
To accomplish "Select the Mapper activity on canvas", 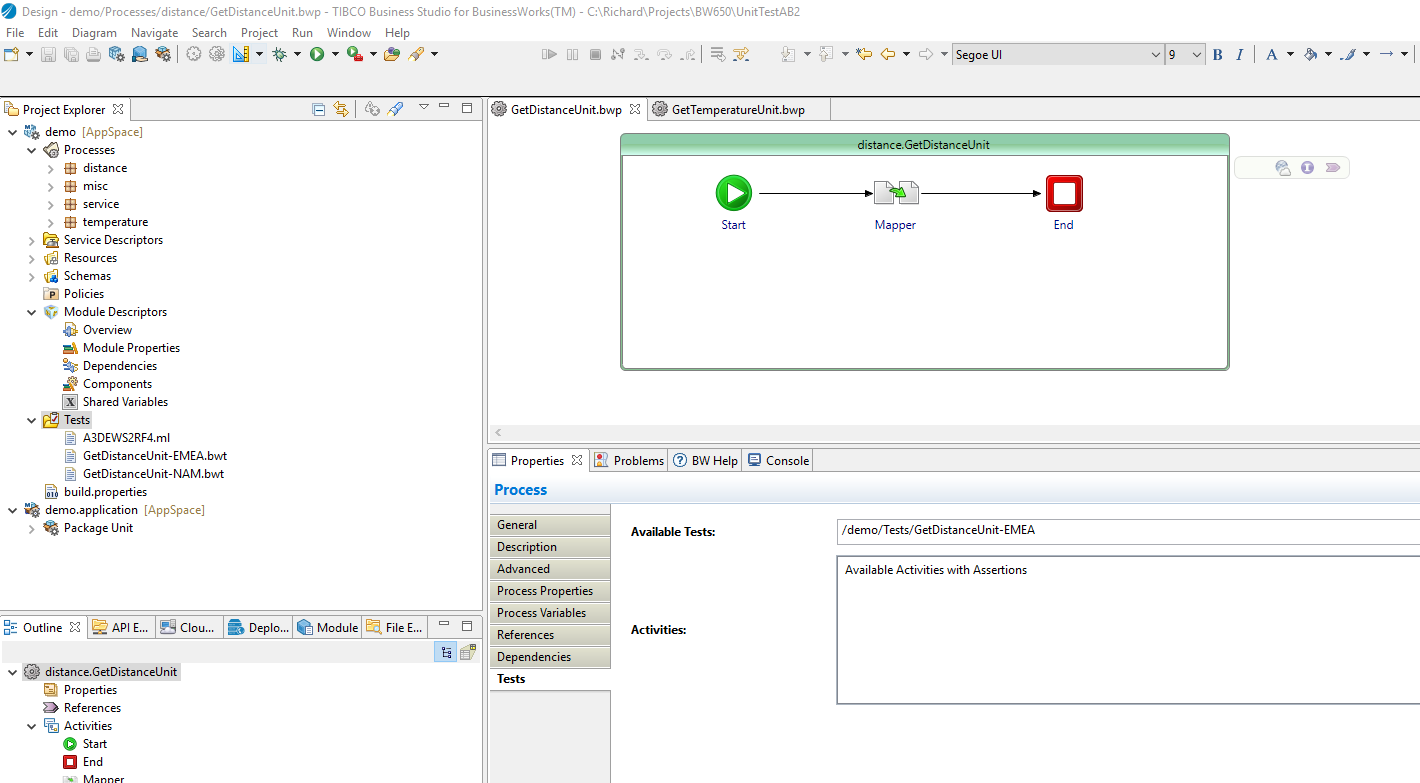I will coord(896,193).
